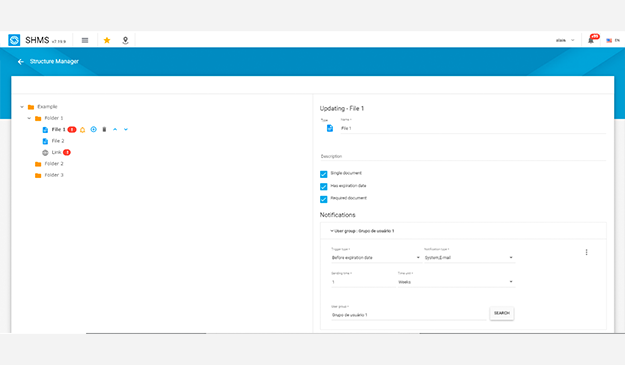The height and width of the screenshot is (365, 625).
Task: Click the SHMS logo icon
Action: point(14,40)
